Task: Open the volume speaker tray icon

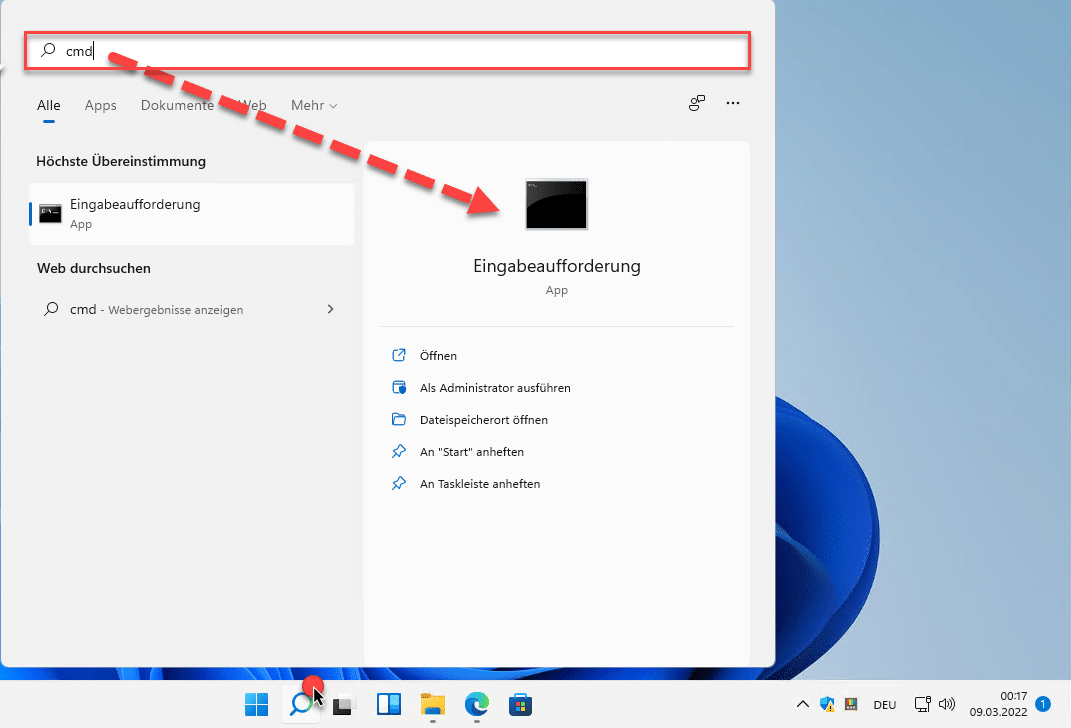Action: (947, 704)
